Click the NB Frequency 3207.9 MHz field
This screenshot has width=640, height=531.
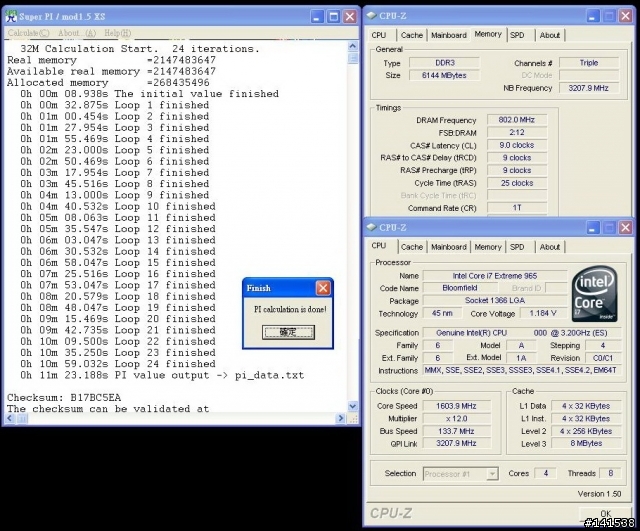[589, 88]
